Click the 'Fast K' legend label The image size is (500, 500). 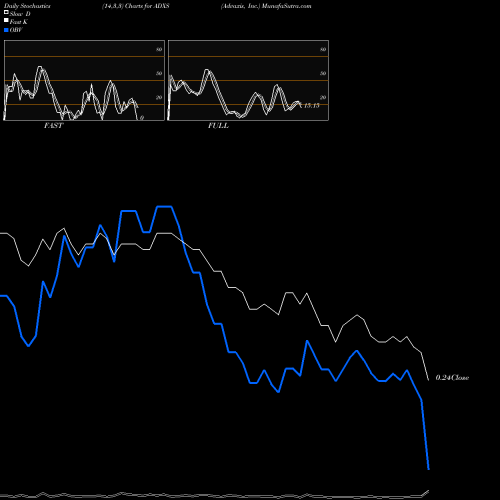19,22
